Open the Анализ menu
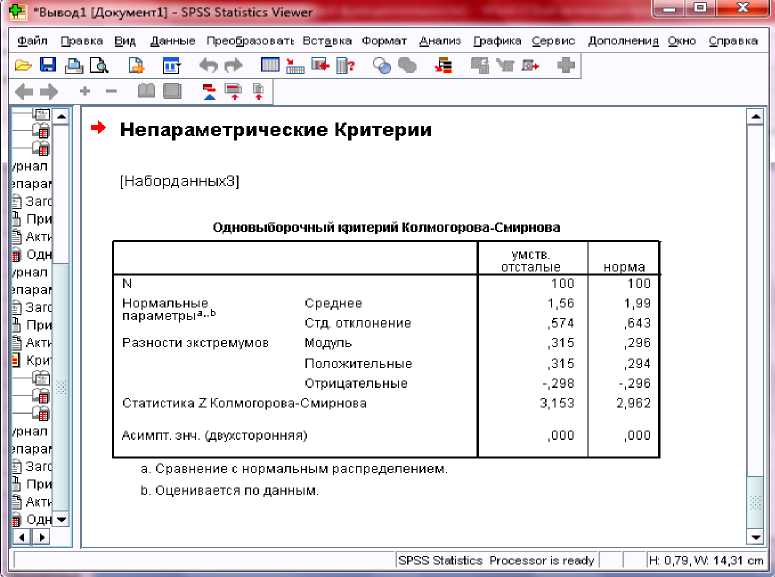 (440, 41)
